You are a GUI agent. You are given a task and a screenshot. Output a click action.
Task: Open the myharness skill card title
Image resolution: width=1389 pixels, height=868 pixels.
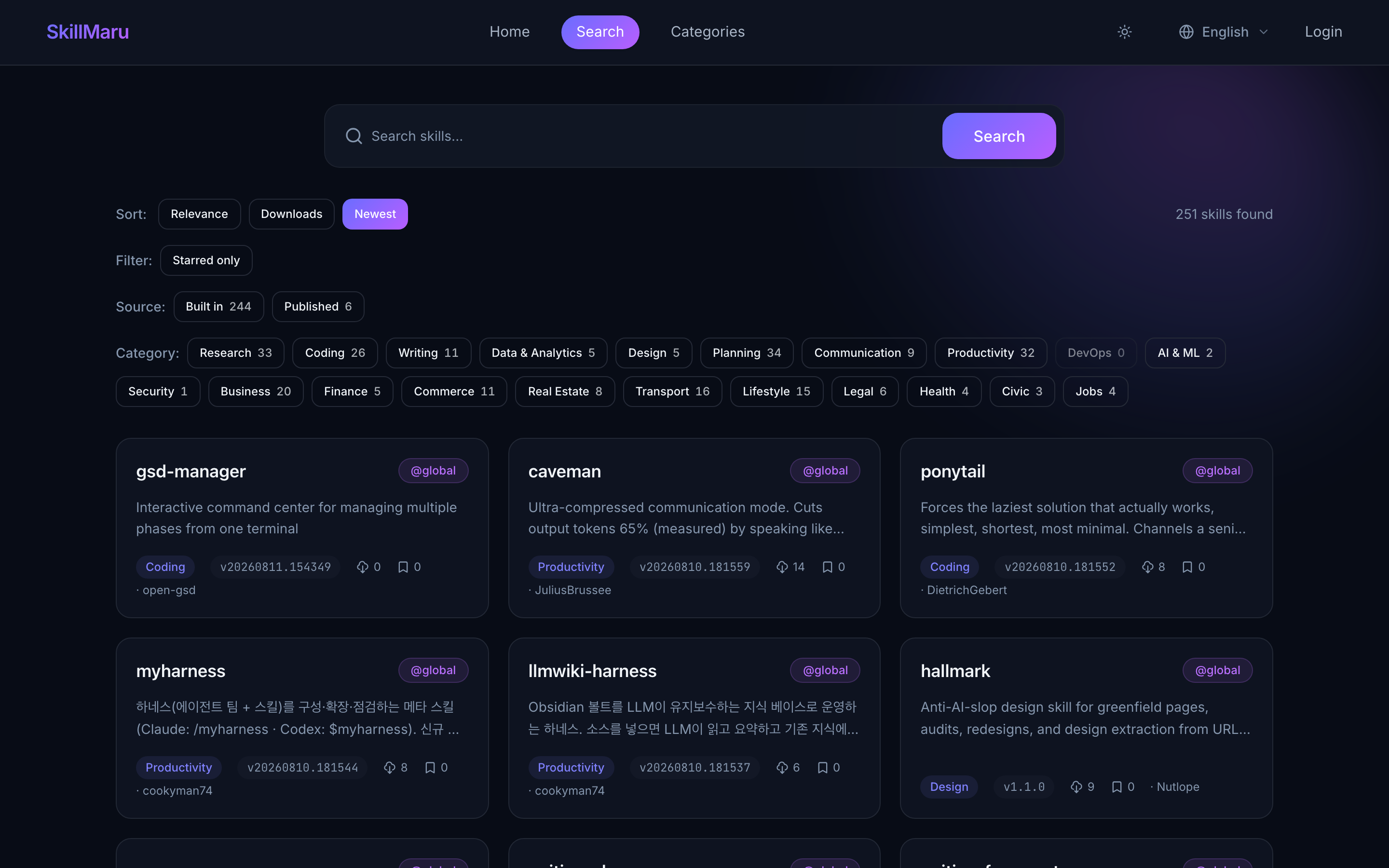pos(181,671)
